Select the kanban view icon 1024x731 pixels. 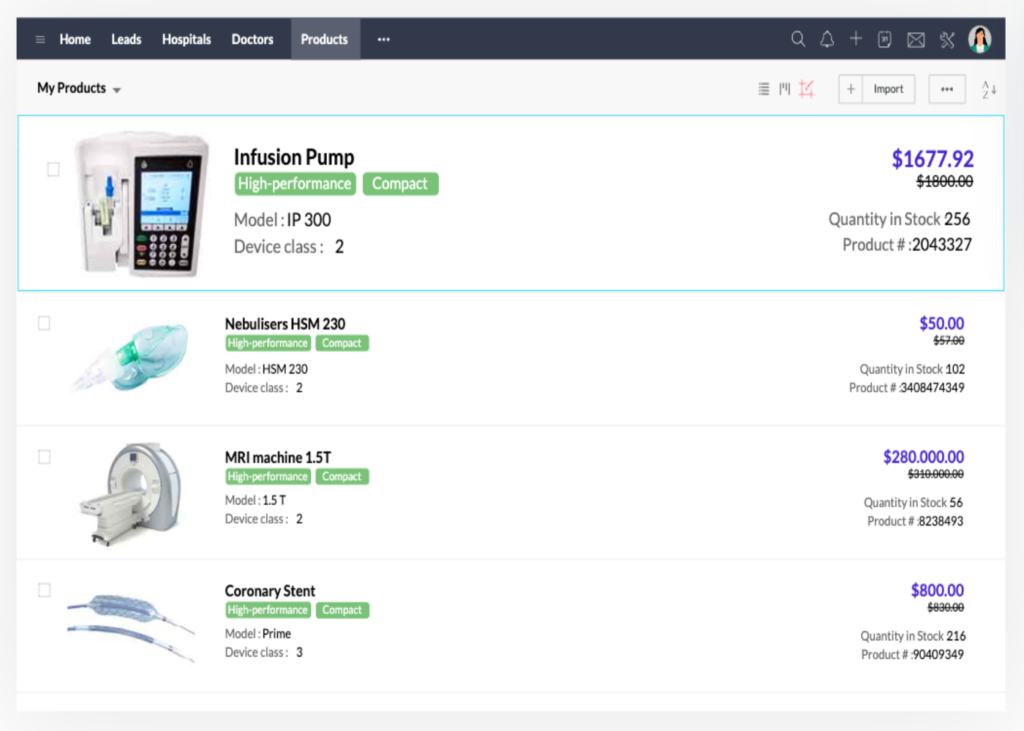[783, 88]
